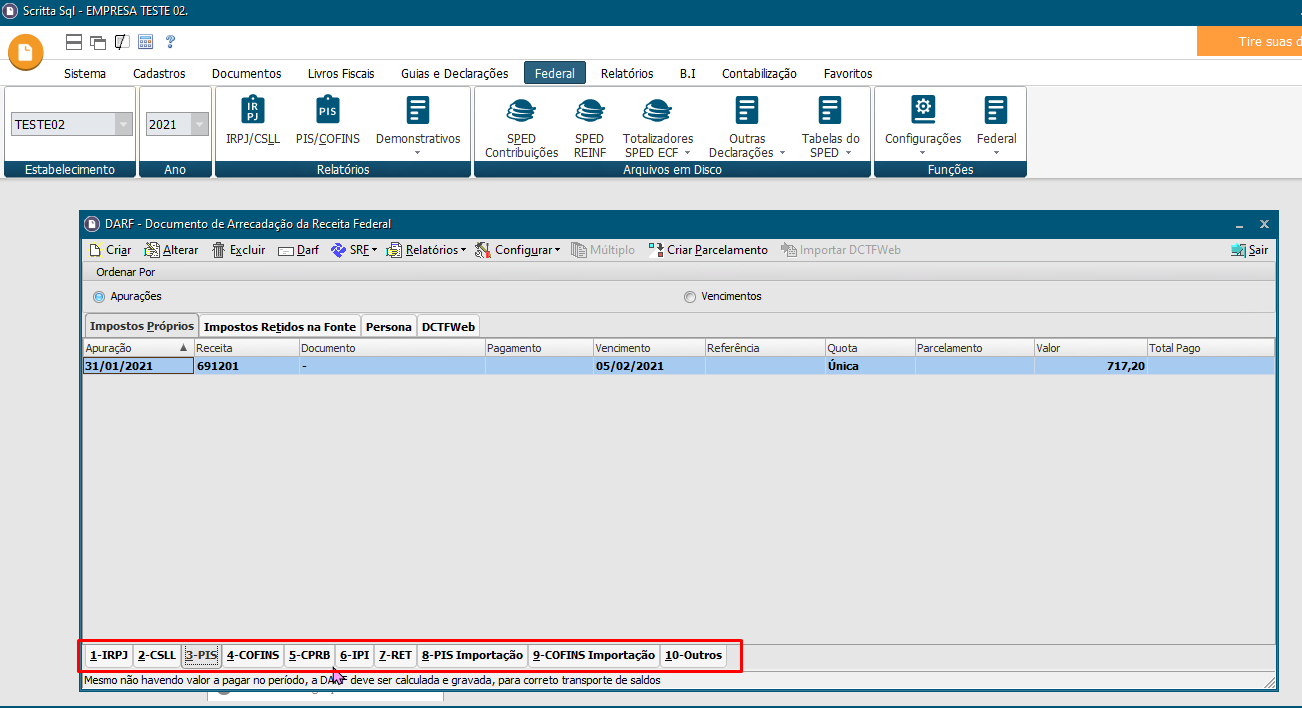Image resolution: width=1302 pixels, height=708 pixels.
Task: Open the Ano 2021 dropdown
Action: [x=199, y=124]
